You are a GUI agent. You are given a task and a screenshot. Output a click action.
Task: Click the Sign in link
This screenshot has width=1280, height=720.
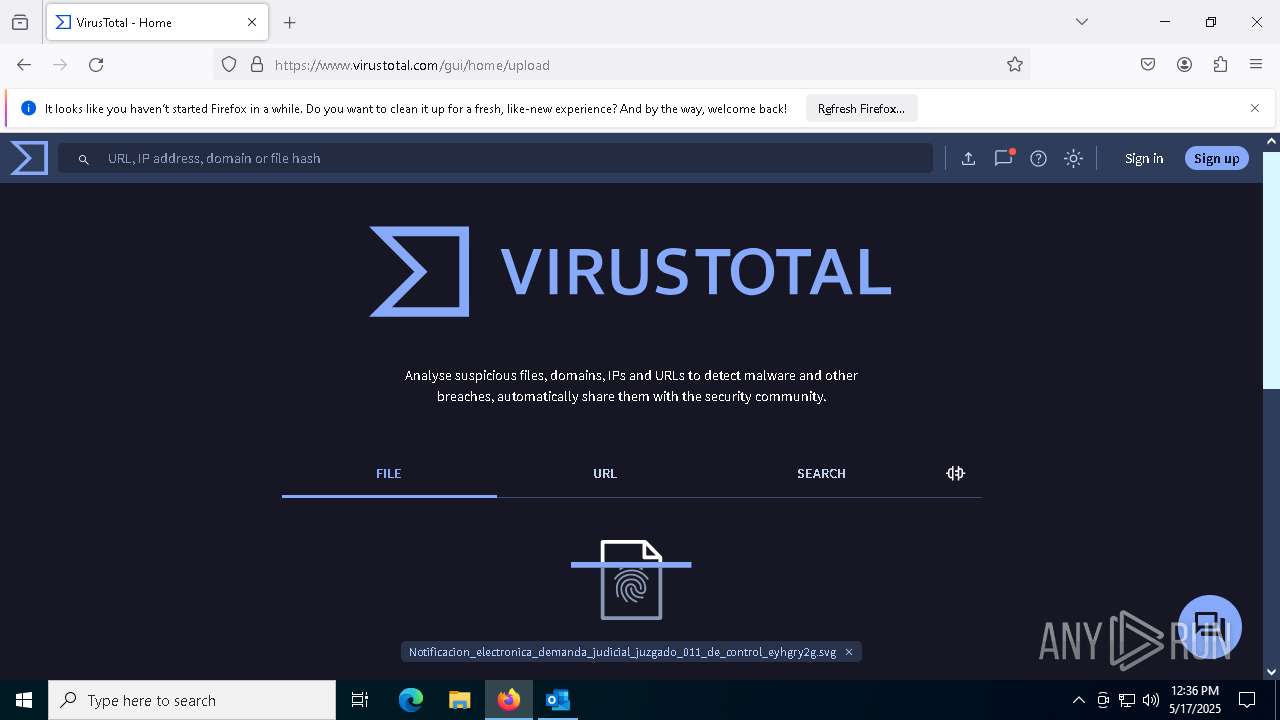[1144, 158]
